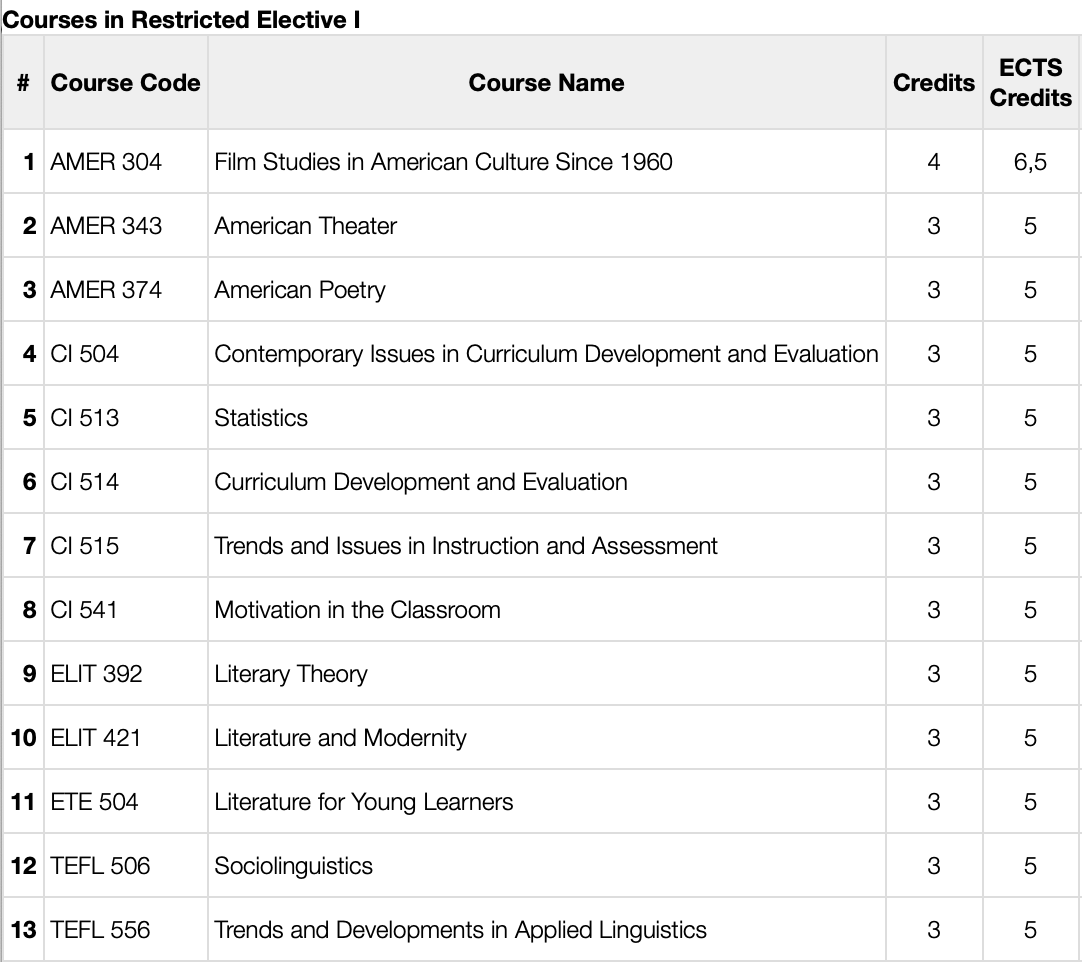Click the Statistics course name

[261, 418]
